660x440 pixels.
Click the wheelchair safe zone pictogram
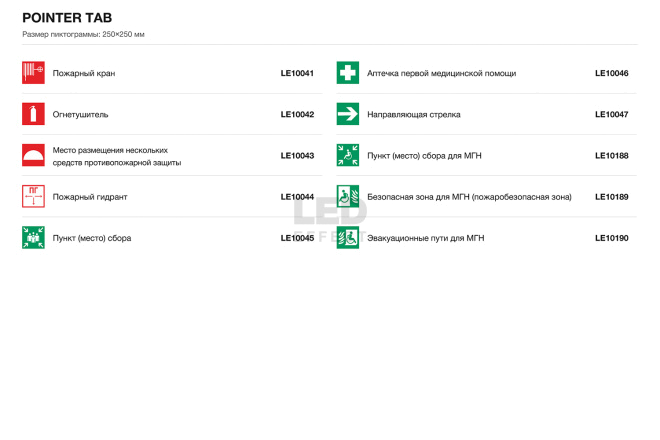coord(348,197)
